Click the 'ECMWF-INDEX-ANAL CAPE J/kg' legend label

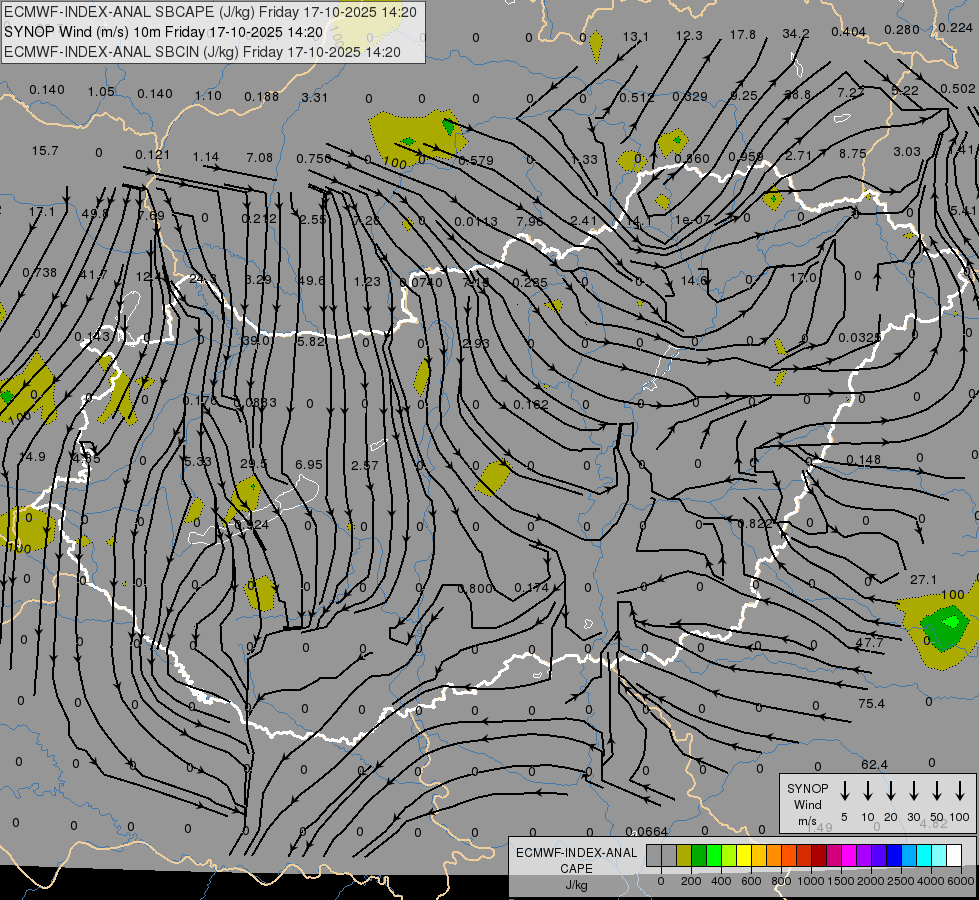tap(576, 868)
